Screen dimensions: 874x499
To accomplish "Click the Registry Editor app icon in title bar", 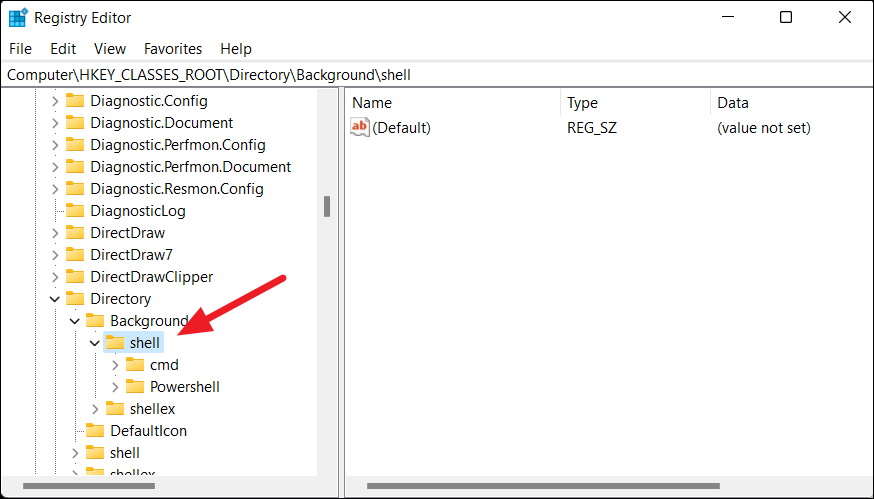I will [x=18, y=17].
